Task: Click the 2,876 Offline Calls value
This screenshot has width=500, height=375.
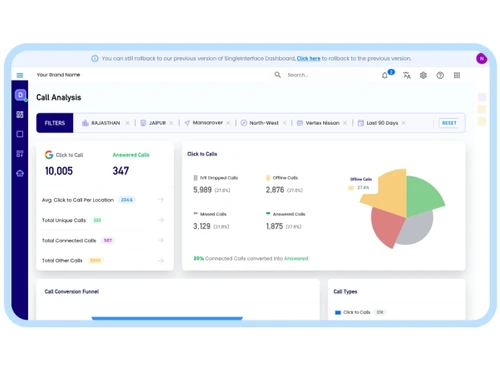Action: pos(275,190)
